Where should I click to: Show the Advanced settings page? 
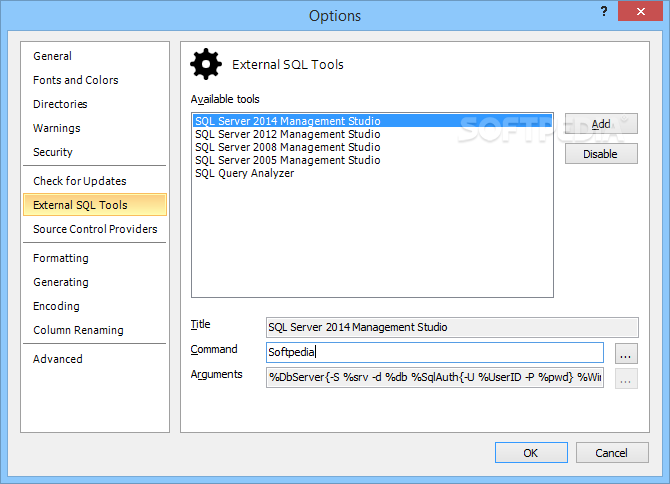[58, 359]
